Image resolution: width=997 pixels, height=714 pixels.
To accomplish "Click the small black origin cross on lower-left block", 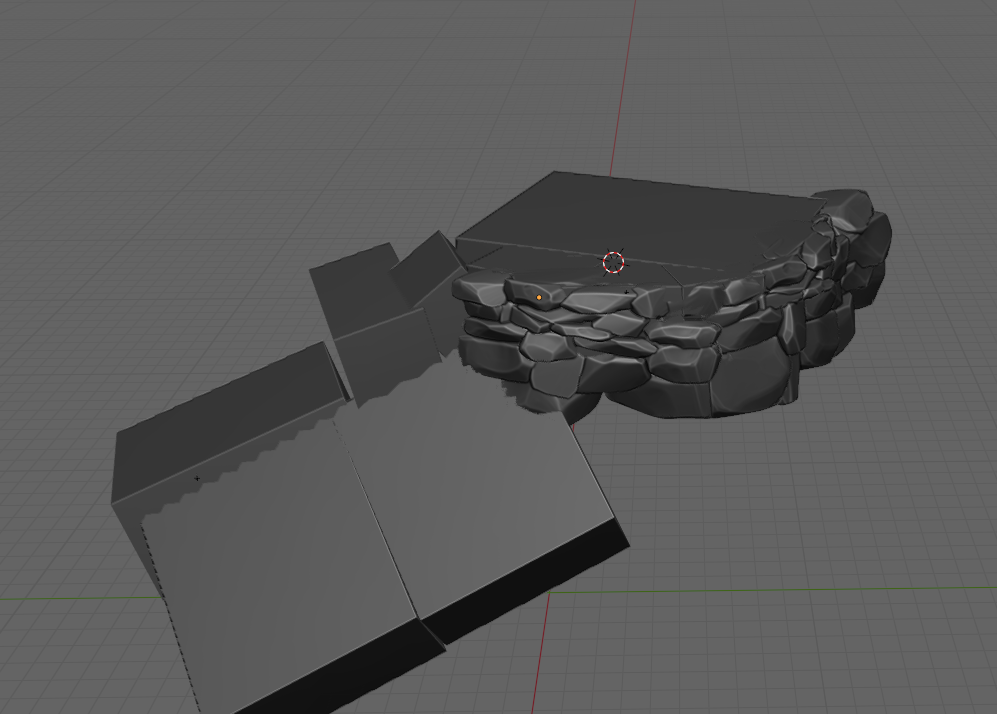I will 197,479.
